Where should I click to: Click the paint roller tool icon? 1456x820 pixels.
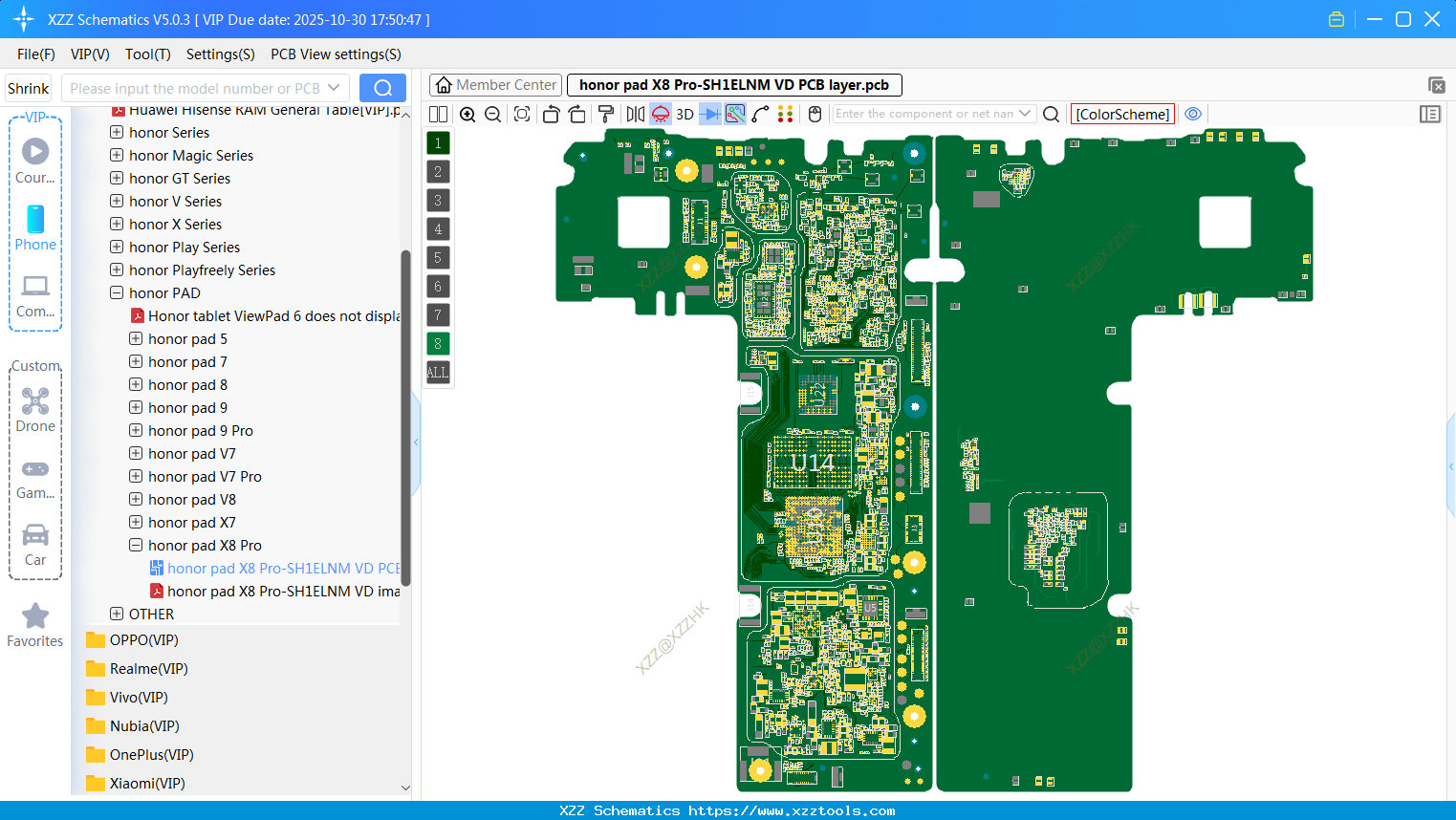pyautogui.click(x=606, y=114)
